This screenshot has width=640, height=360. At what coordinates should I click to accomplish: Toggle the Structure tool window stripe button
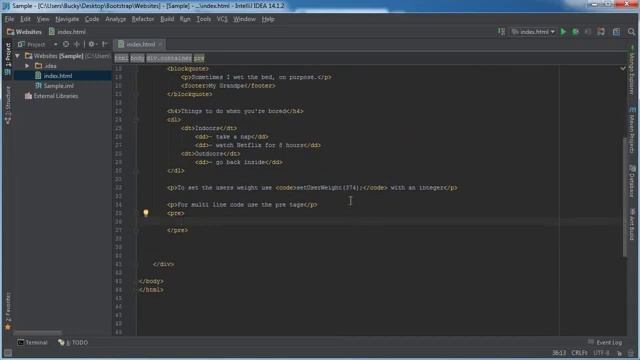(x=8, y=105)
